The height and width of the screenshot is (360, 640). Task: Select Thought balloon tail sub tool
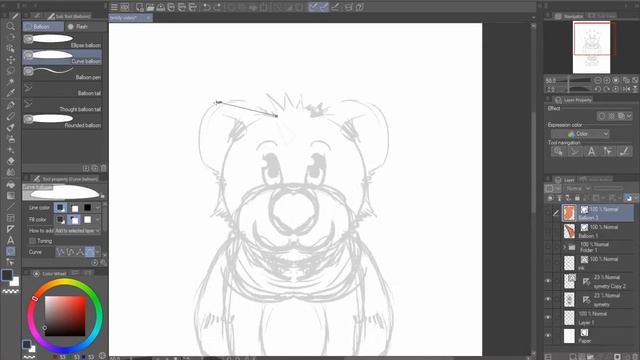(x=62, y=104)
